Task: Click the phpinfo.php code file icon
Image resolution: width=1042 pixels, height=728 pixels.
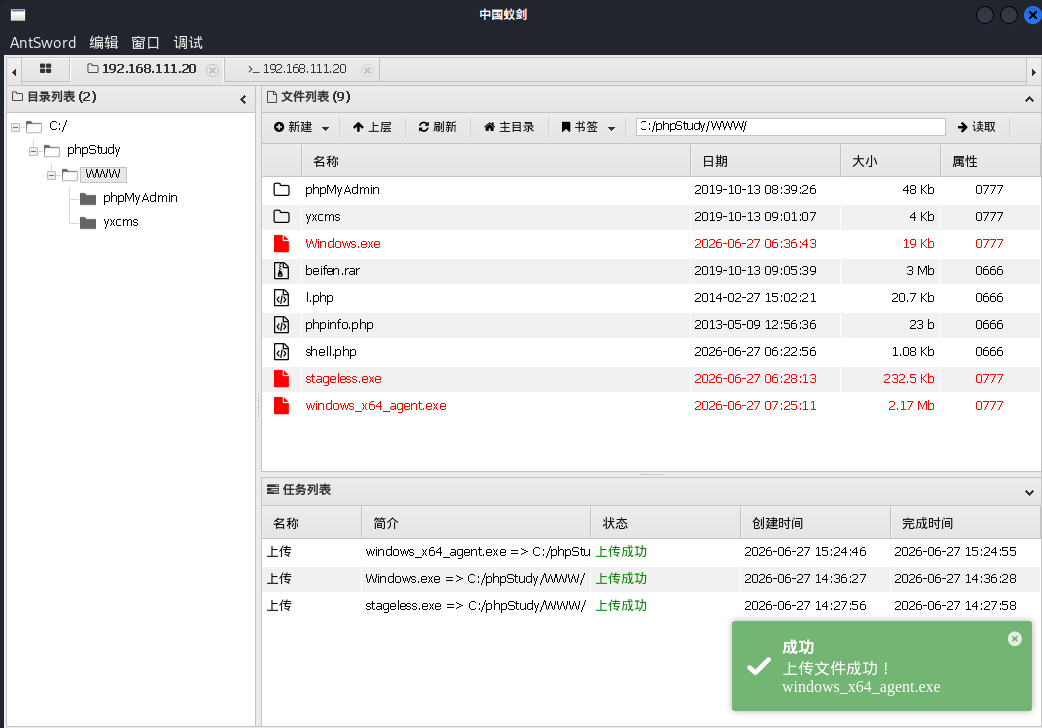Action: [x=282, y=324]
